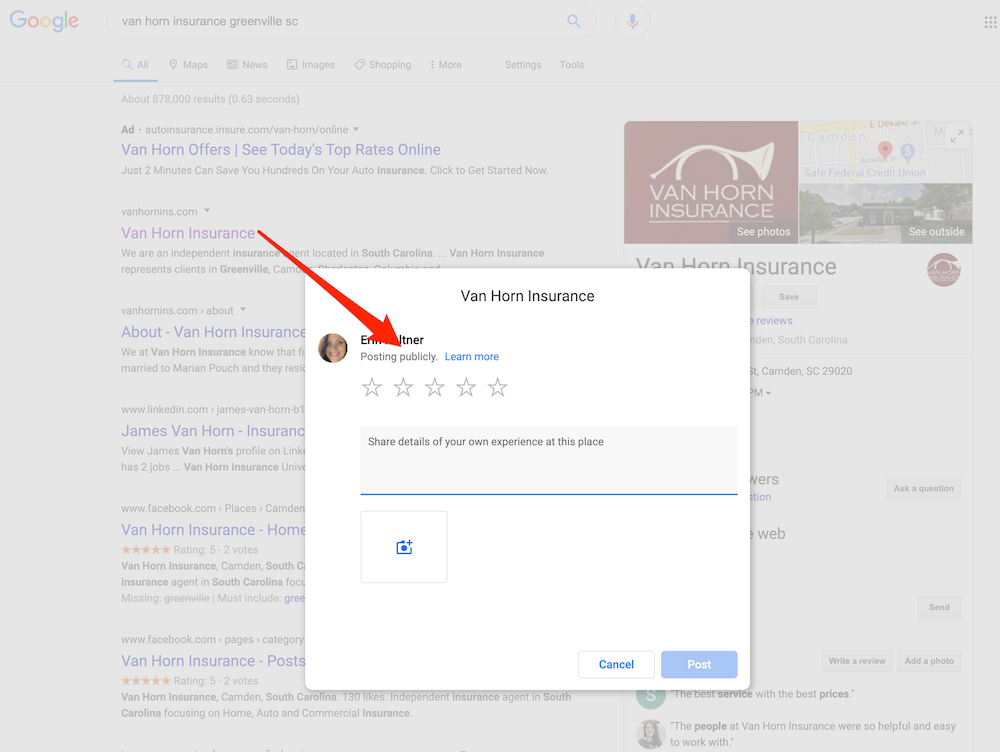Click the reviewer profile photo in the dialog

coord(333,348)
